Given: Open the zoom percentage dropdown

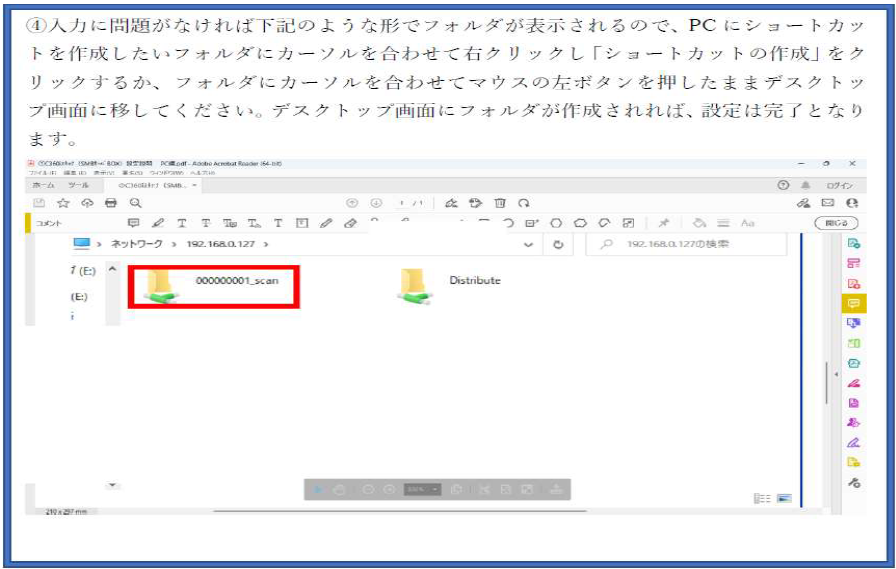Looking at the screenshot, I should point(435,490).
